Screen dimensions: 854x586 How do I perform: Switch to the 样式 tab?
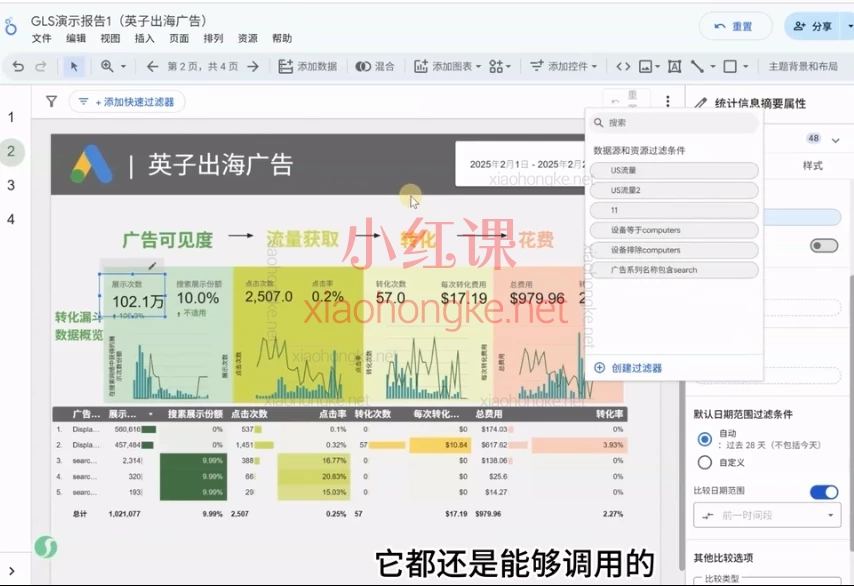[813, 166]
